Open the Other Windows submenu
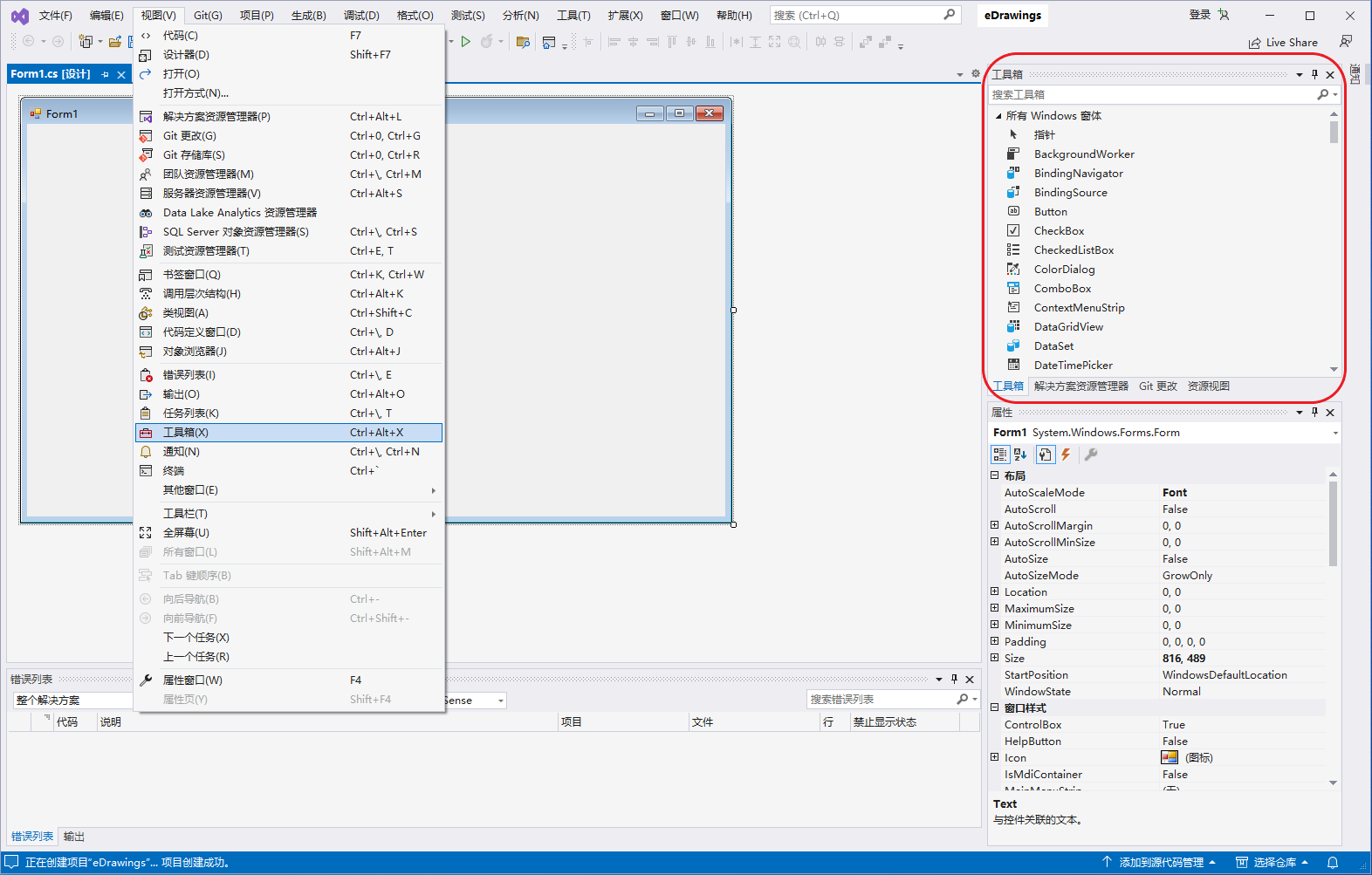 [x=289, y=490]
